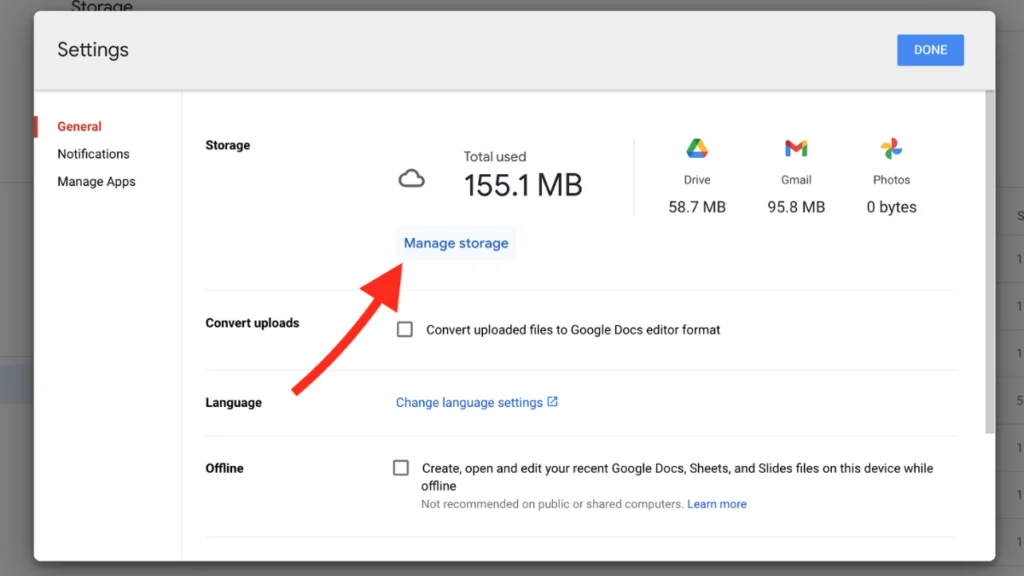Click the Photos storage showing 0 bytes

(x=890, y=207)
